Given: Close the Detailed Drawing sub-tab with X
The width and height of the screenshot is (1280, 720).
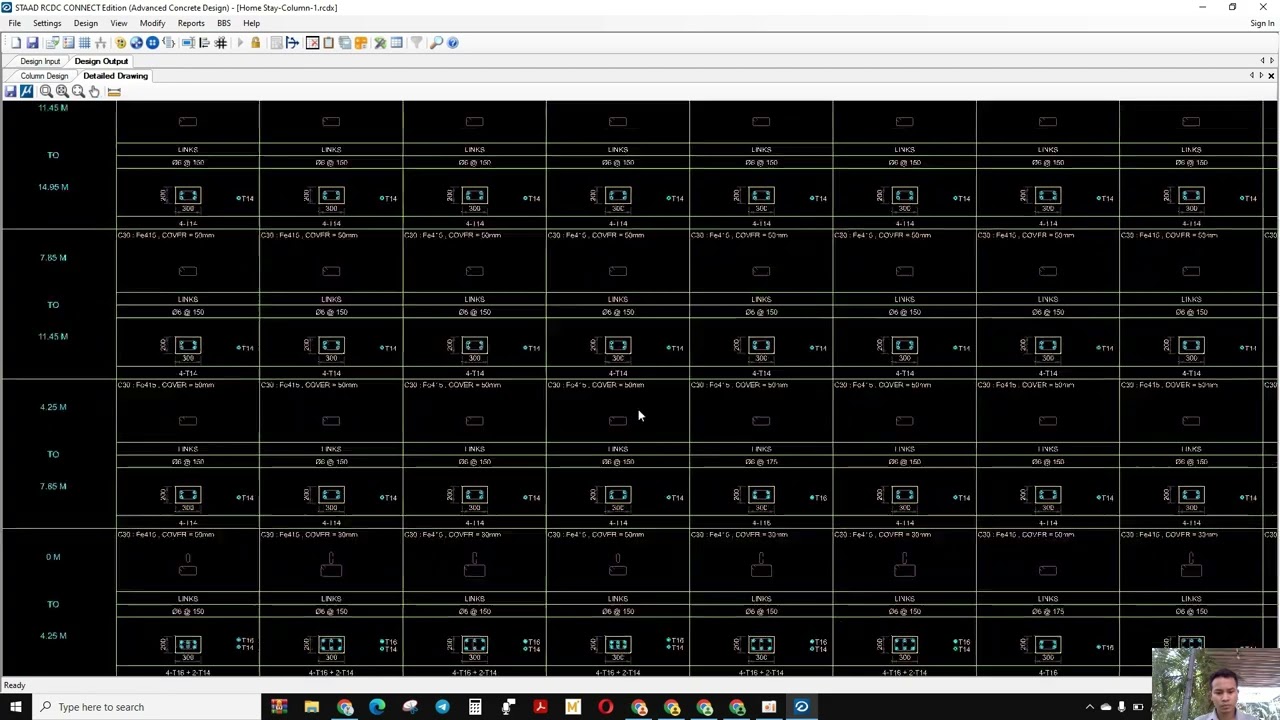Looking at the screenshot, I should pyautogui.click(x=1271, y=76).
